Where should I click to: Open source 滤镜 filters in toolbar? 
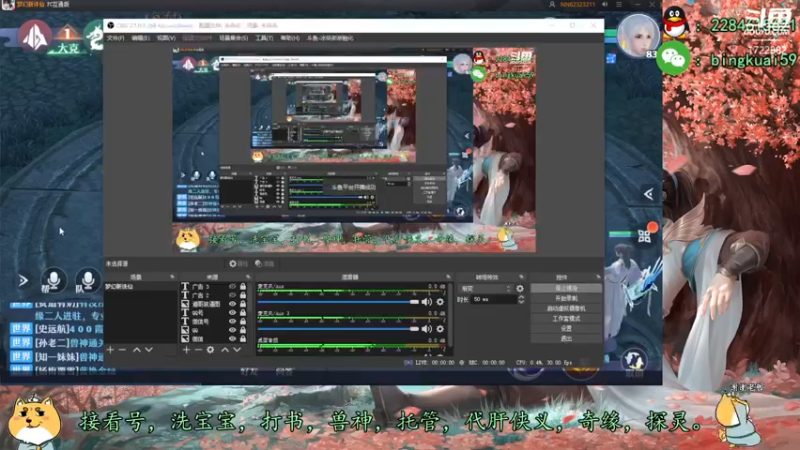(x=264, y=264)
